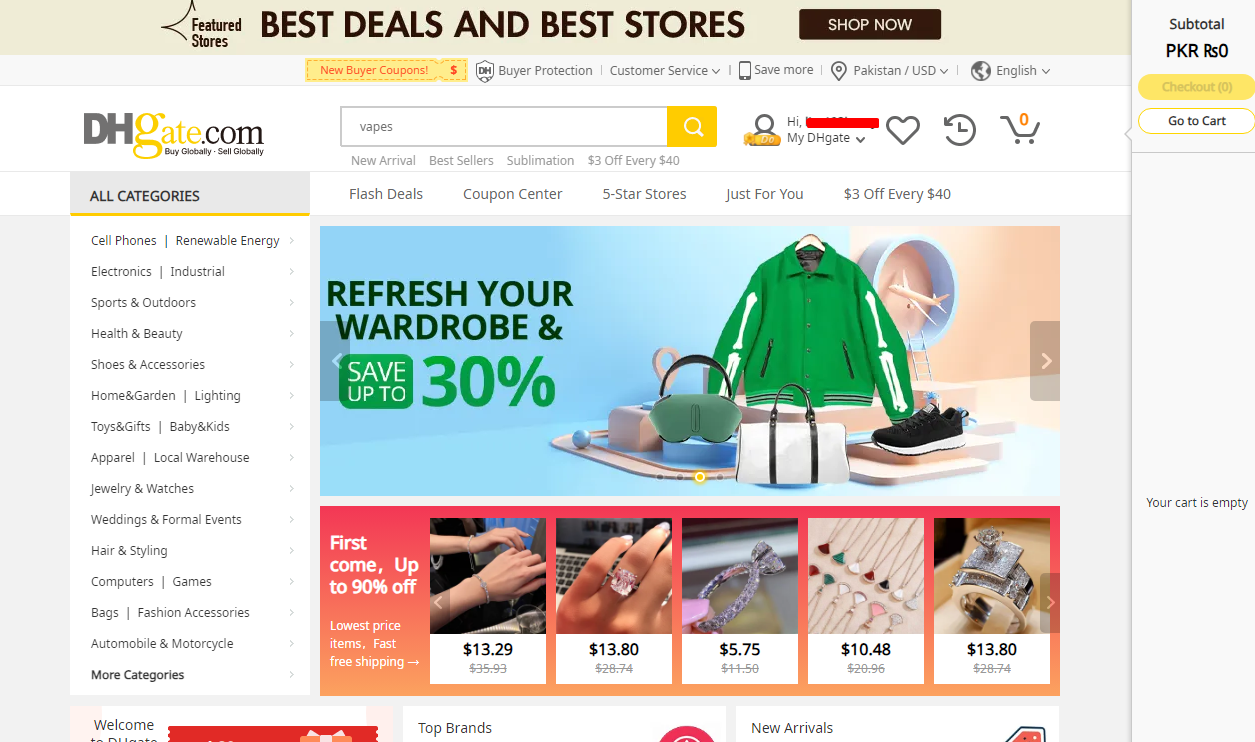Click the orange search magnifier button
Viewport: 1255px width, 742px height.
click(692, 126)
